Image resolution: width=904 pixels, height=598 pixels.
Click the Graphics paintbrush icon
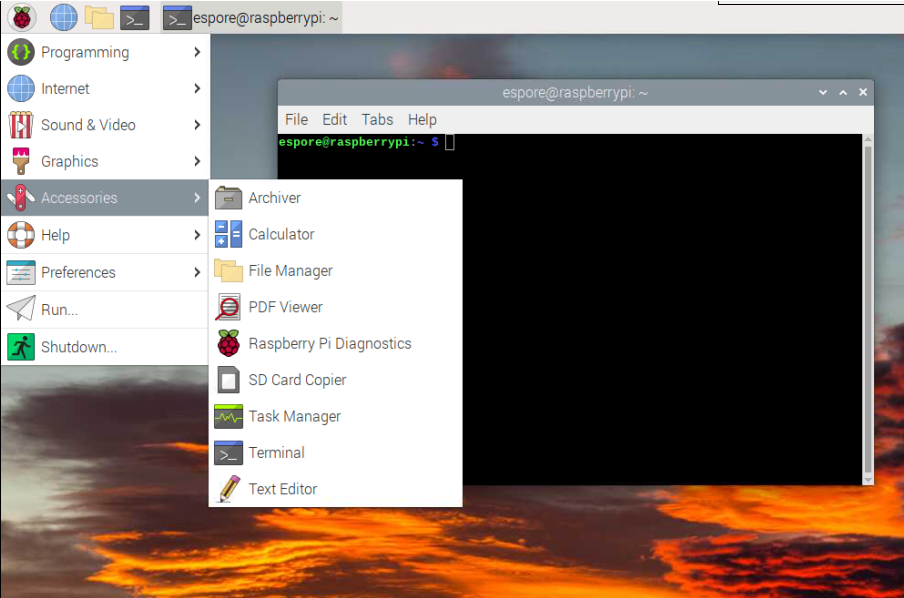coord(21,161)
